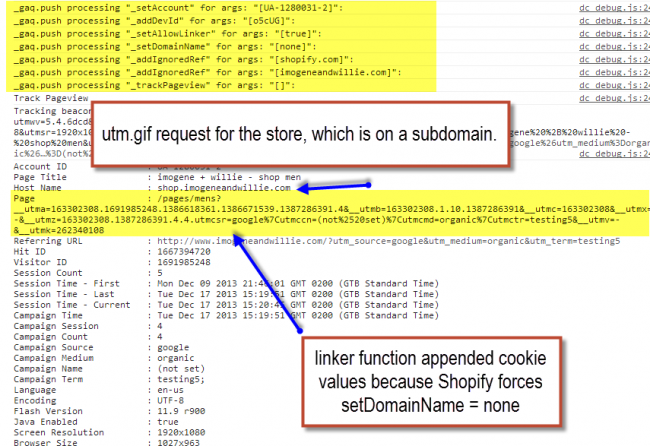Select page title imogene + willie - shop men

point(229,177)
